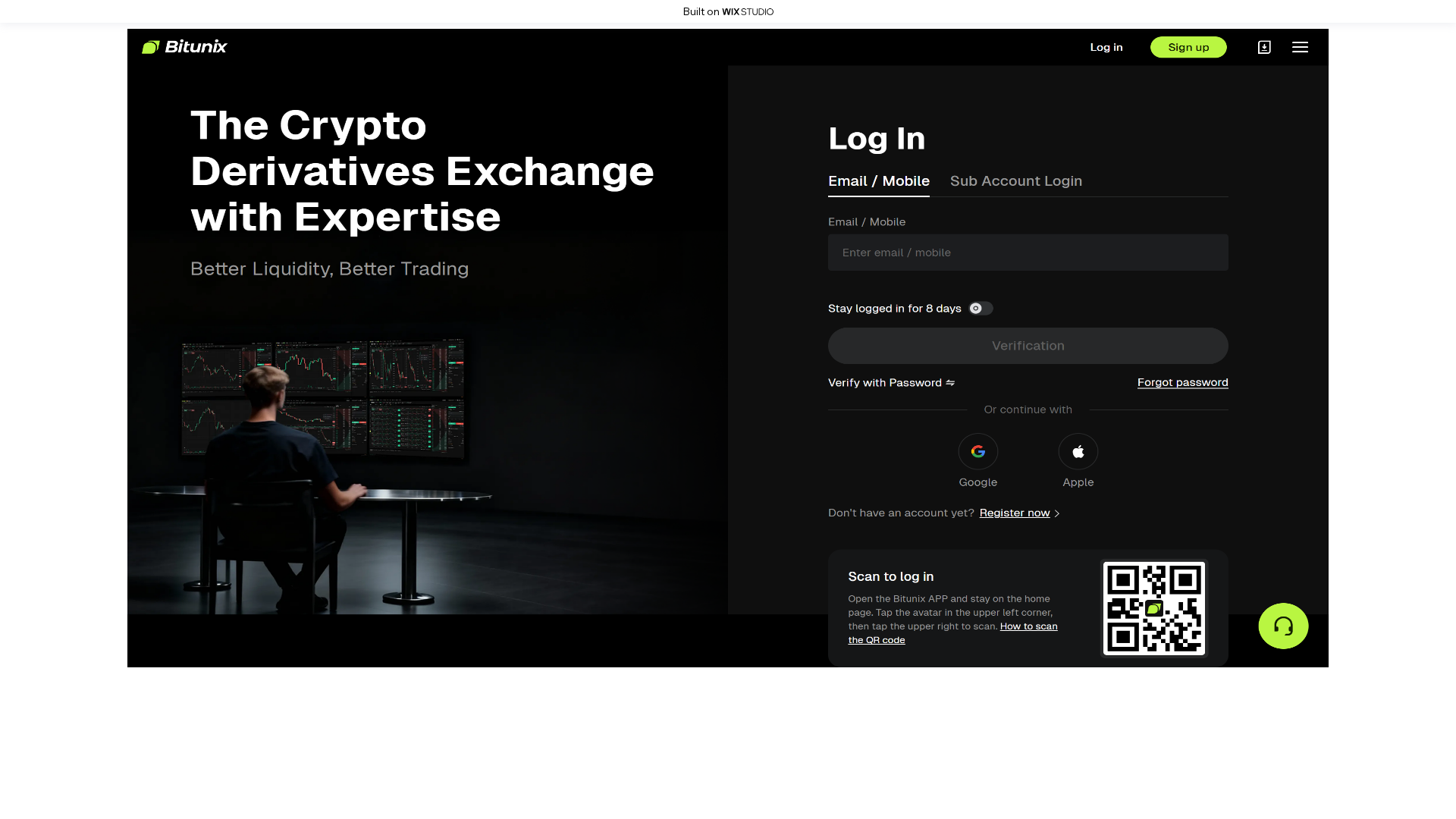Click the Verification button
This screenshot has height=819, width=1456.
[x=1028, y=346]
